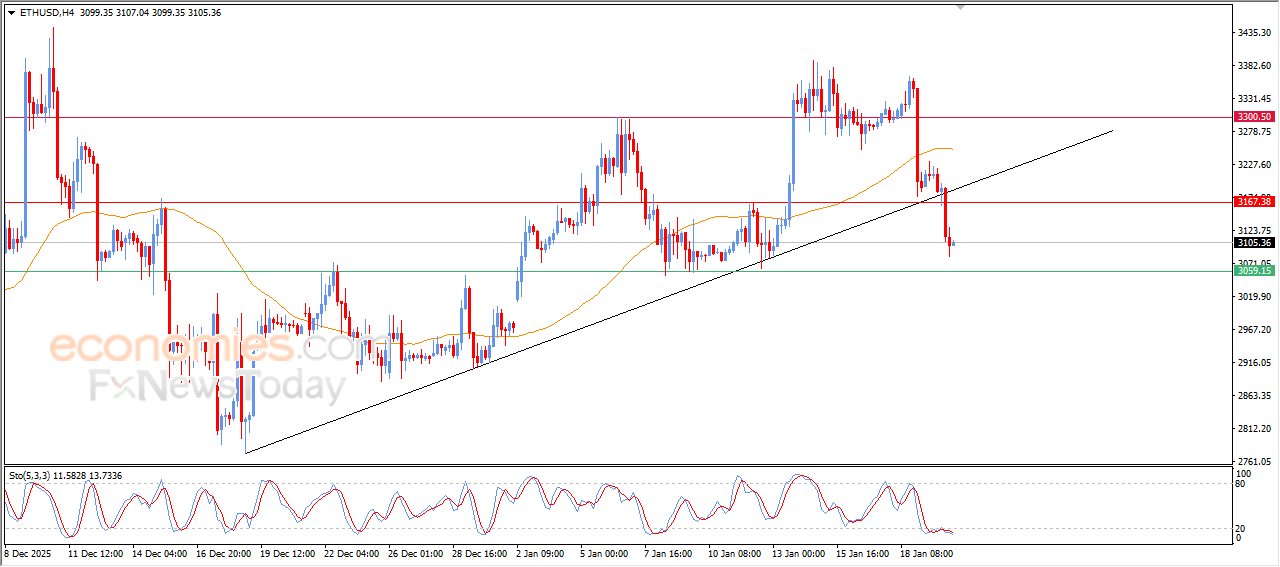Screen dimensions: 1280x567
Task: Click the 8 Dec 2025 date label
Action: (x=28, y=553)
